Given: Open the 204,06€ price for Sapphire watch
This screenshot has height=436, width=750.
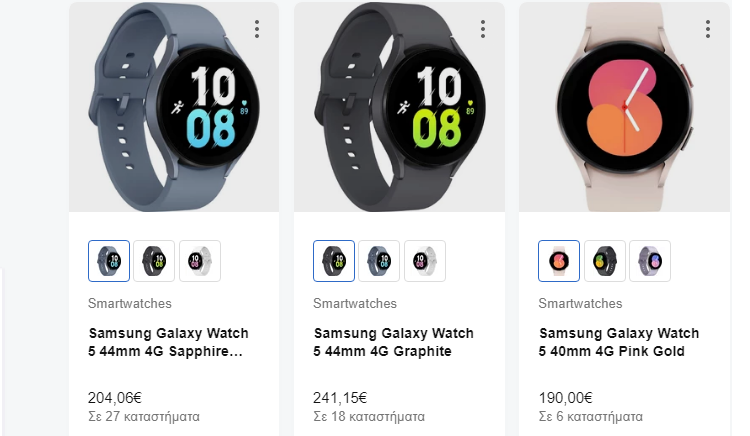Looking at the screenshot, I should click(x=115, y=398).
